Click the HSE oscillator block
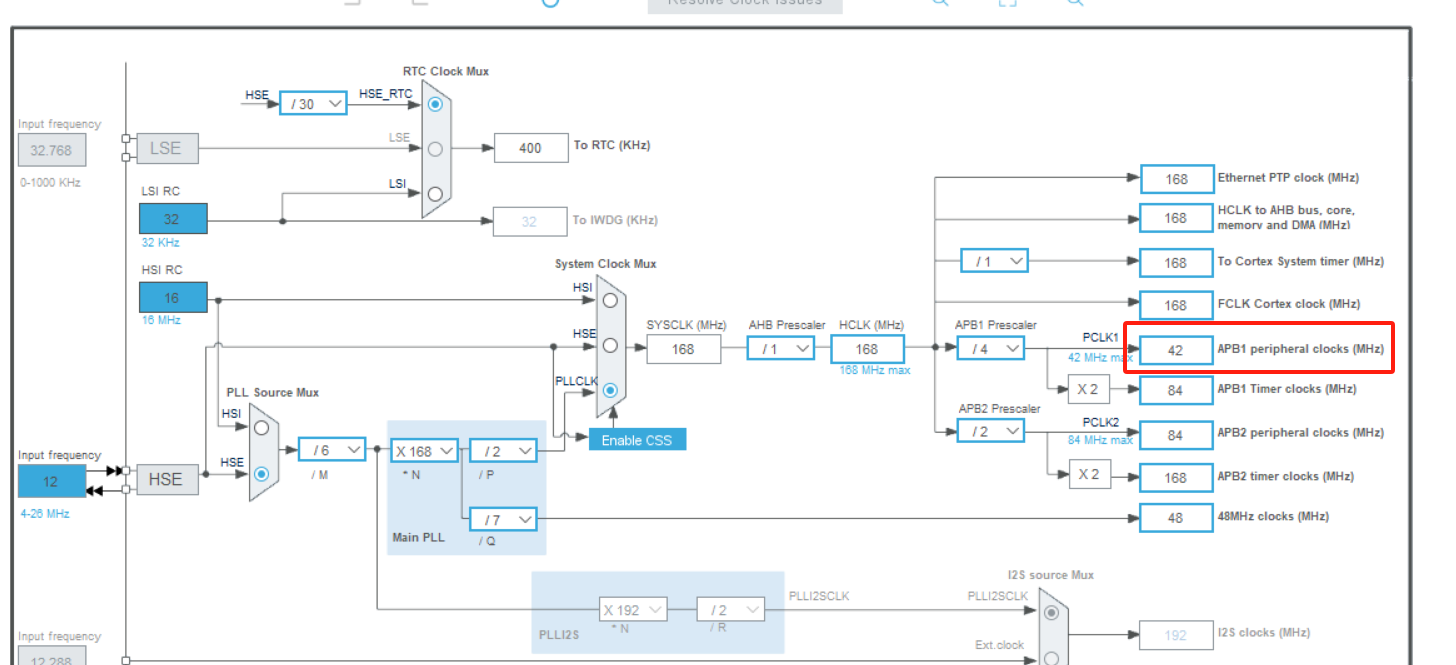Image resolution: width=1456 pixels, height=665 pixels. pos(167,479)
